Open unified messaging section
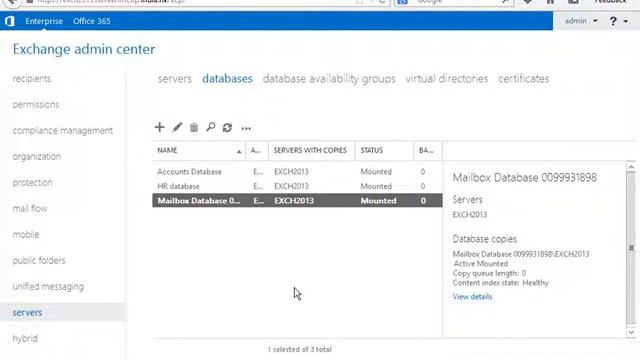The height and width of the screenshot is (360, 640). 48,287
